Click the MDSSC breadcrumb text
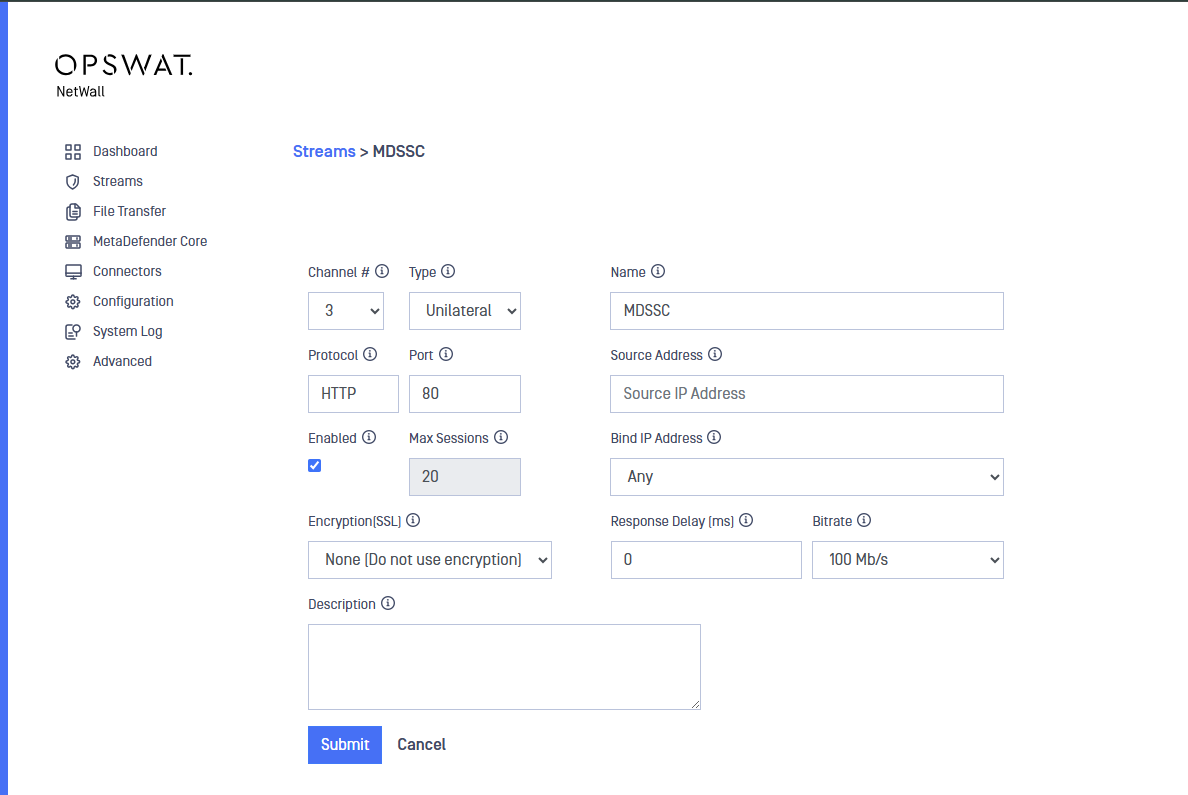The width and height of the screenshot is (1188, 795). point(399,152)
